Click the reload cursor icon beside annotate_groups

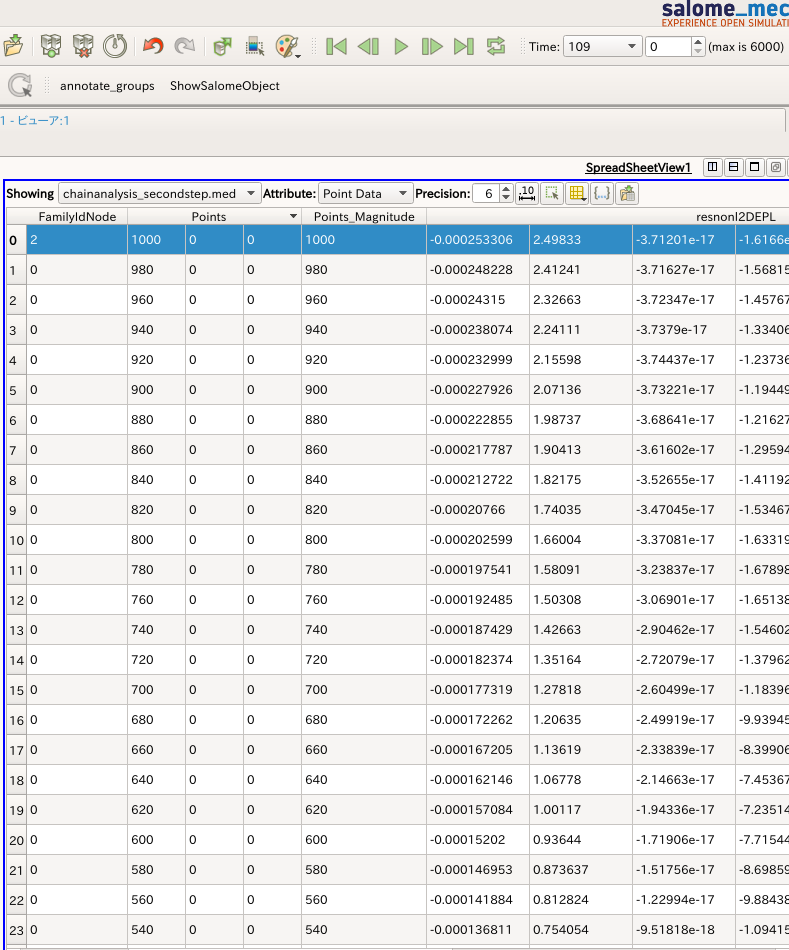click(21, 85)
